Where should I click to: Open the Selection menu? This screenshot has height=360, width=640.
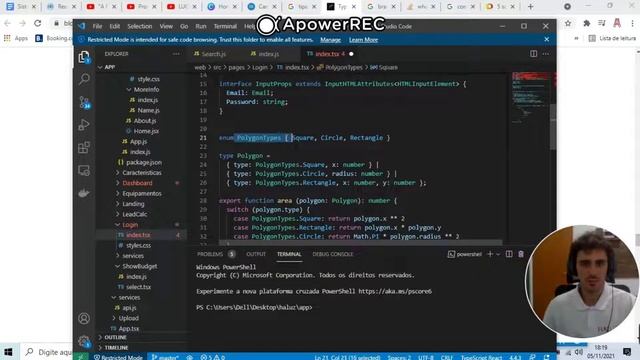pyautogui.click(x=140, y=26)
